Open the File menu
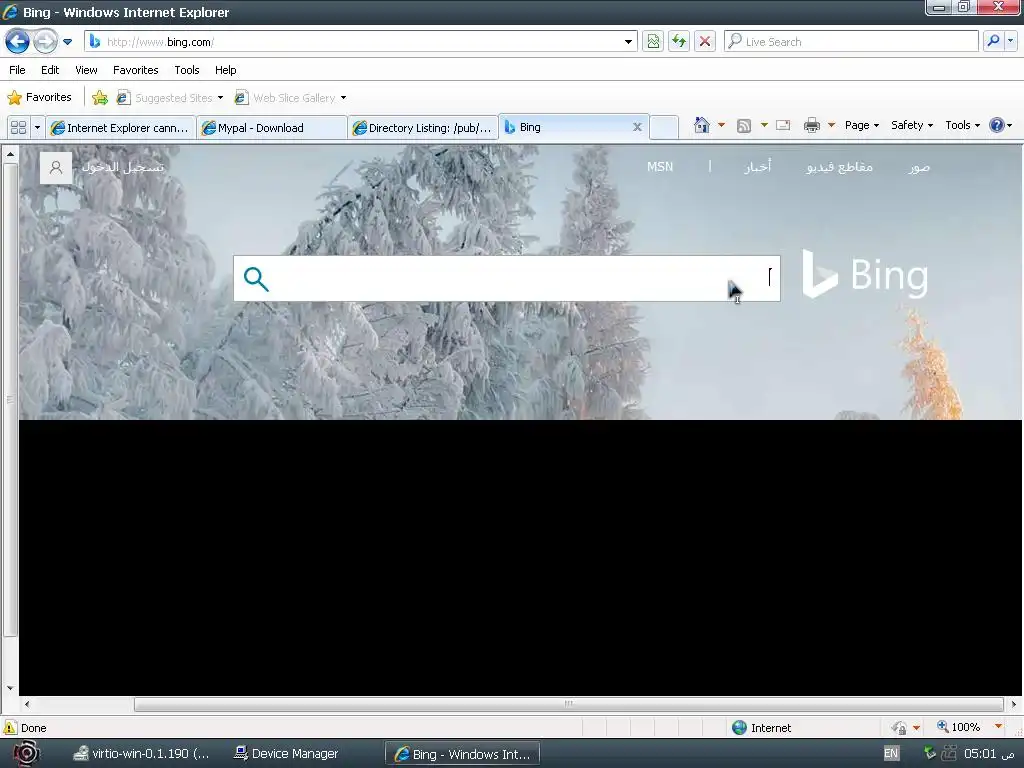The image size is (1024, 768). (x=17, y=70)
